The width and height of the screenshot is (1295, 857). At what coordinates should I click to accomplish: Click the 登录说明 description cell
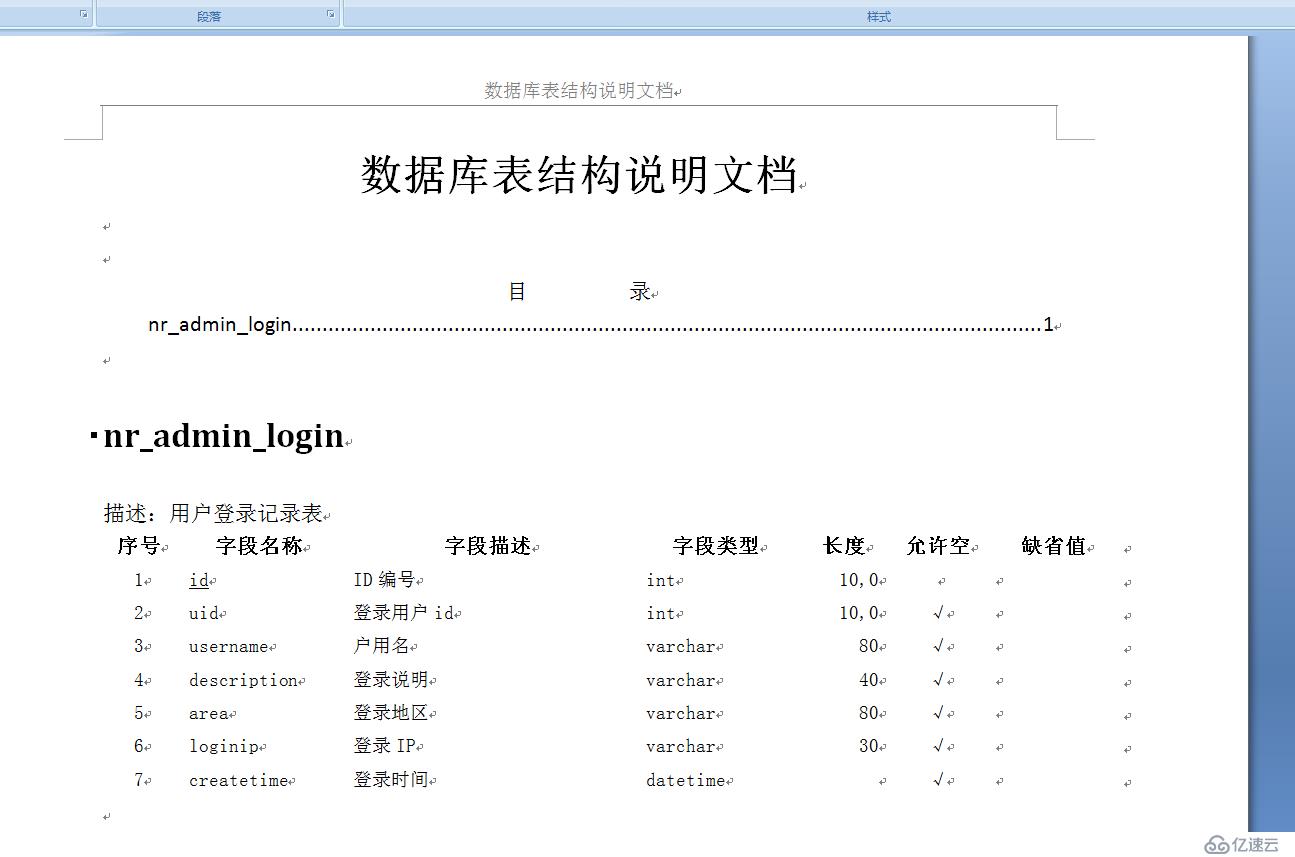click(x=391, y=679)
